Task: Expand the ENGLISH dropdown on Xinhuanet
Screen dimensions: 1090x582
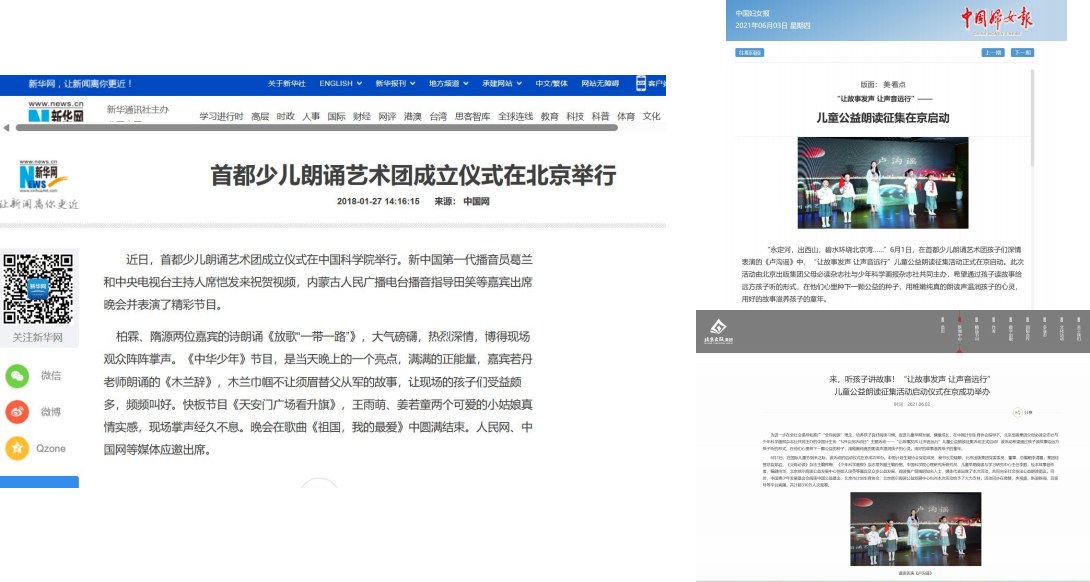Action: [x=341, y=83]
